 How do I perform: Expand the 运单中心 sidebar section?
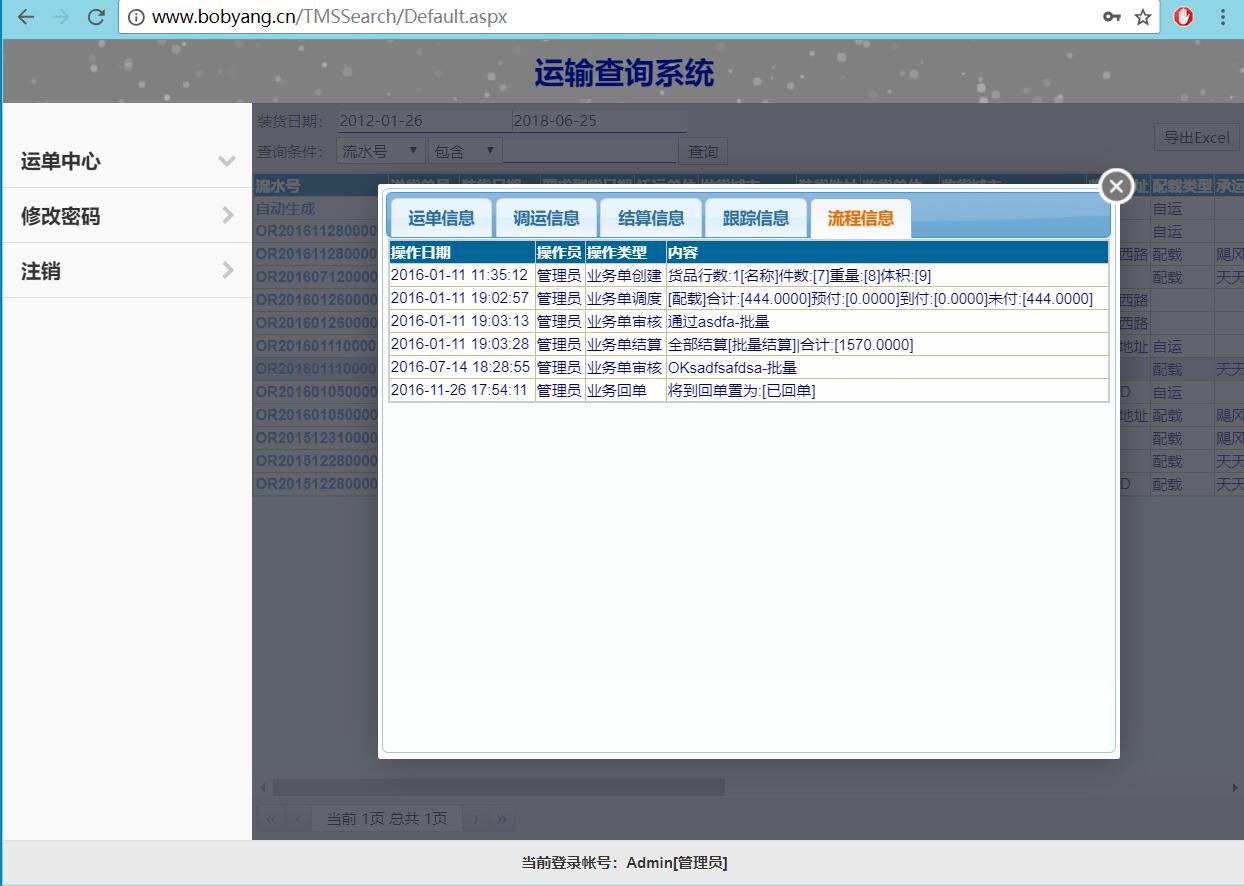227,161
